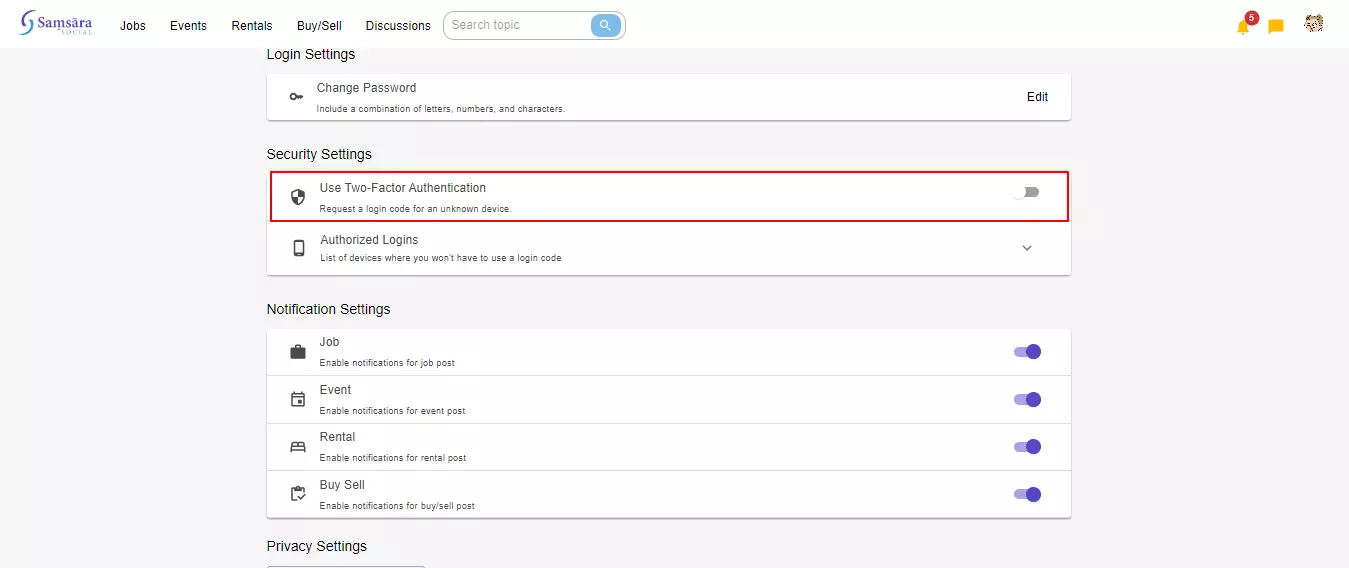Click 'Enable notifications for job post' text

coord(387,363)
